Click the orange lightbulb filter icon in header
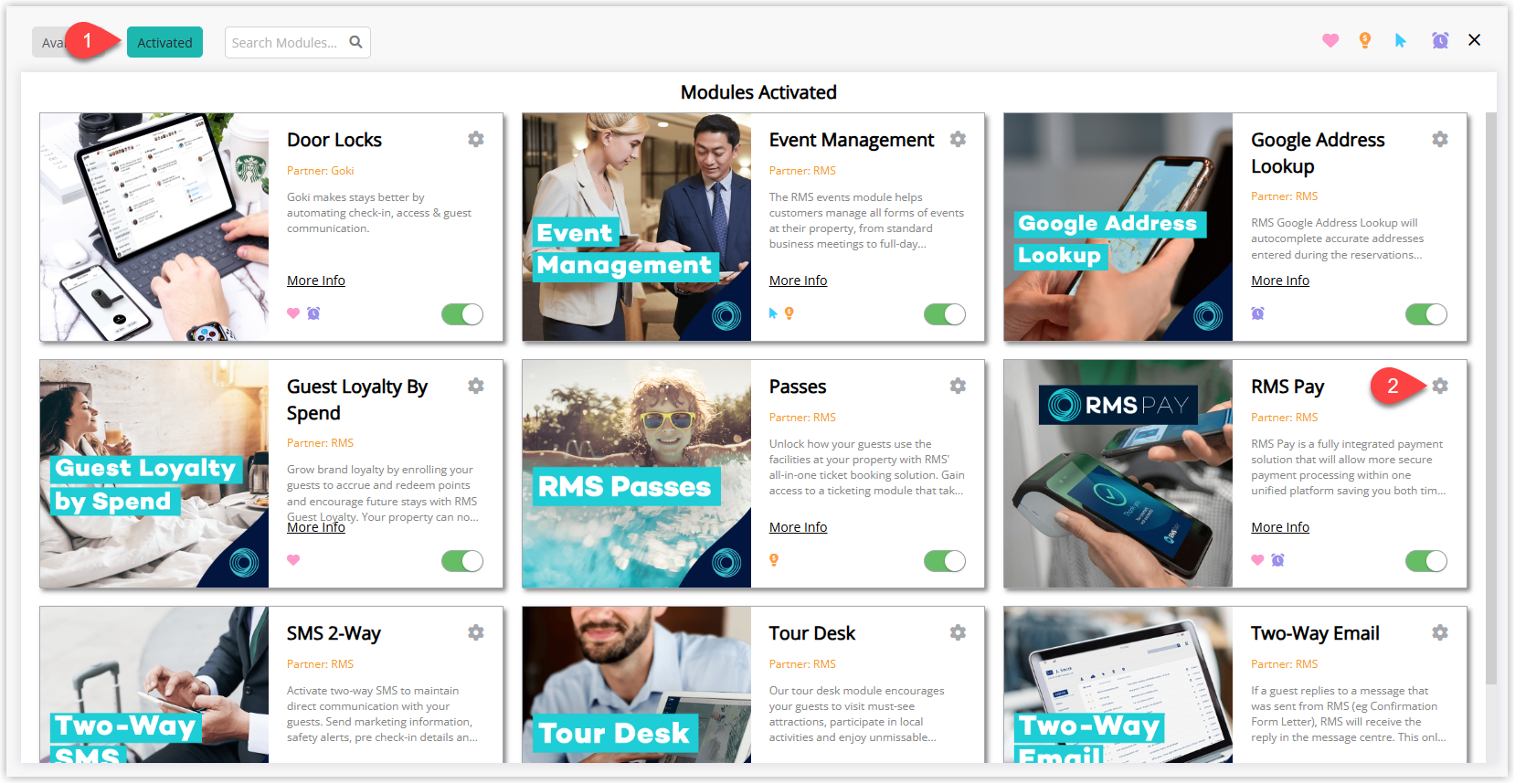 pyautogui.click(x=1365, y=40)
